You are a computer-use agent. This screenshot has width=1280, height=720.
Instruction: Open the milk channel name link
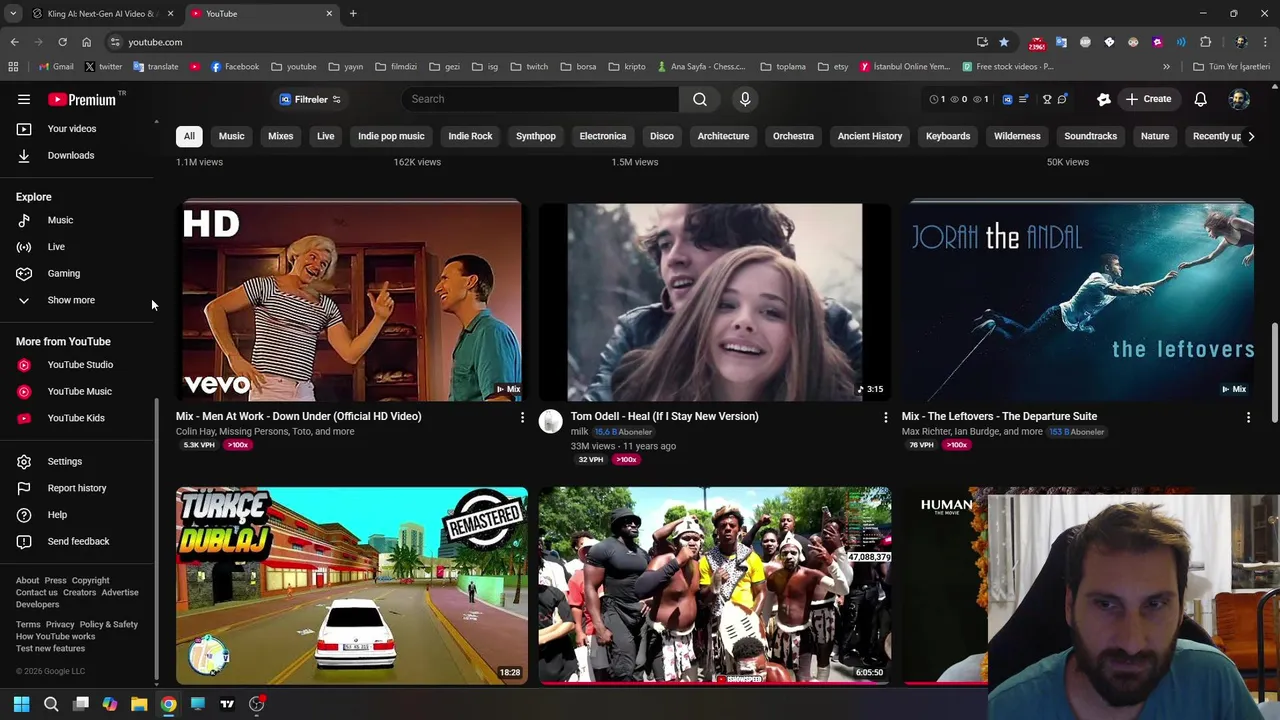click(579, 432)
